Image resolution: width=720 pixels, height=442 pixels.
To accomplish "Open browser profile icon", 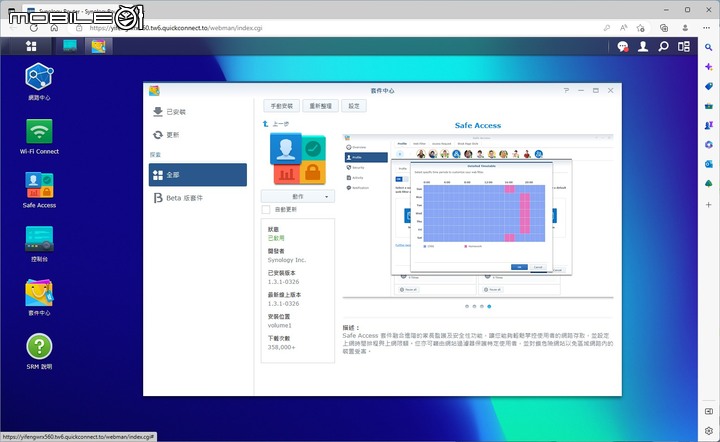I will (x=685, y=28).
